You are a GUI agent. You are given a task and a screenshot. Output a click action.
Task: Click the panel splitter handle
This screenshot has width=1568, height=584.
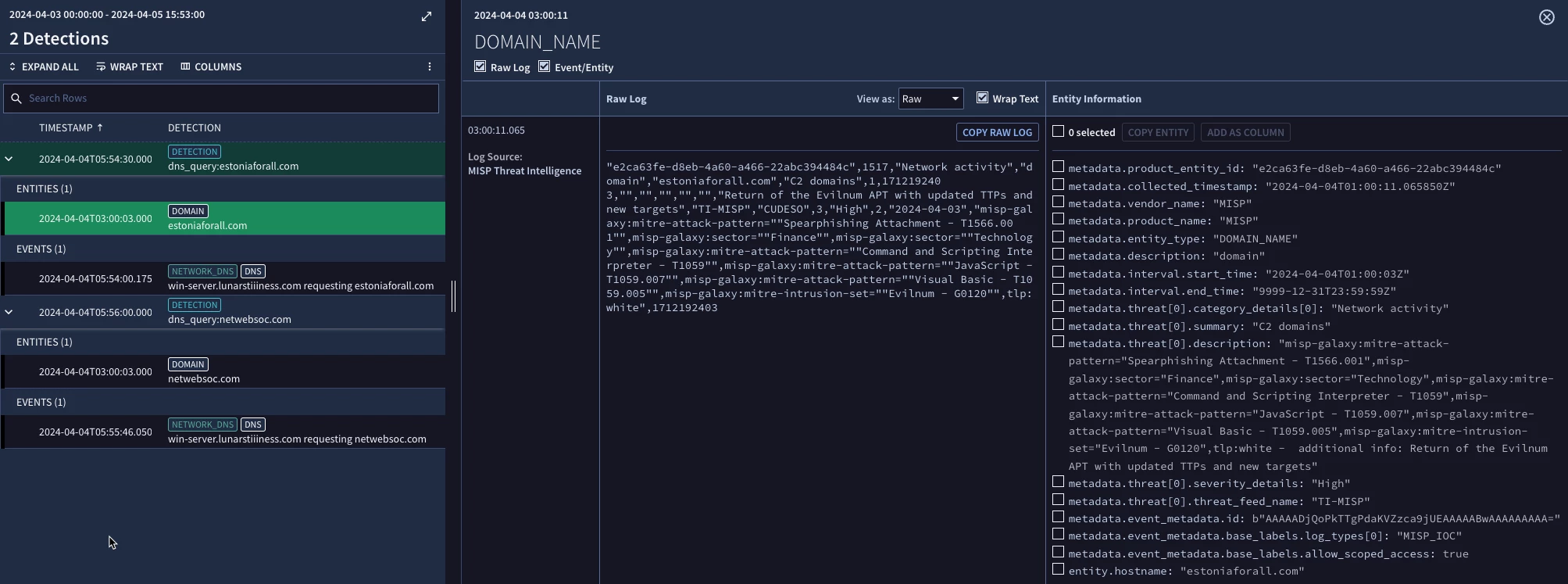(x=454, y=296)
